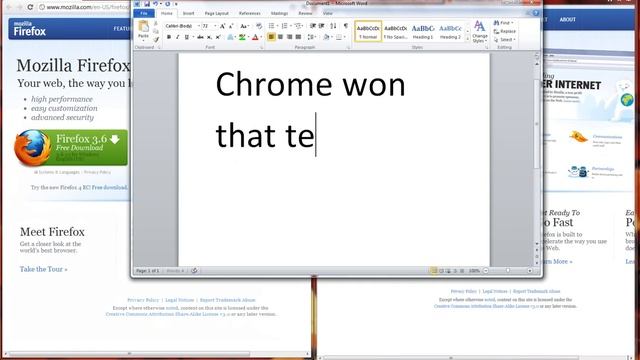640x360 pixels.
Task: Click the Paste icon in Word
Action: coord(143,27)
